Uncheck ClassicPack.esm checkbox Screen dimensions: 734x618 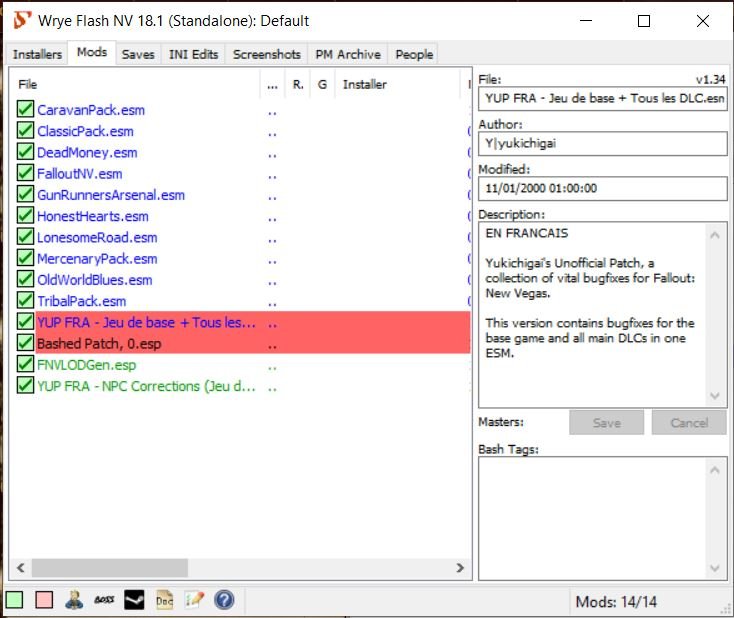25,130
